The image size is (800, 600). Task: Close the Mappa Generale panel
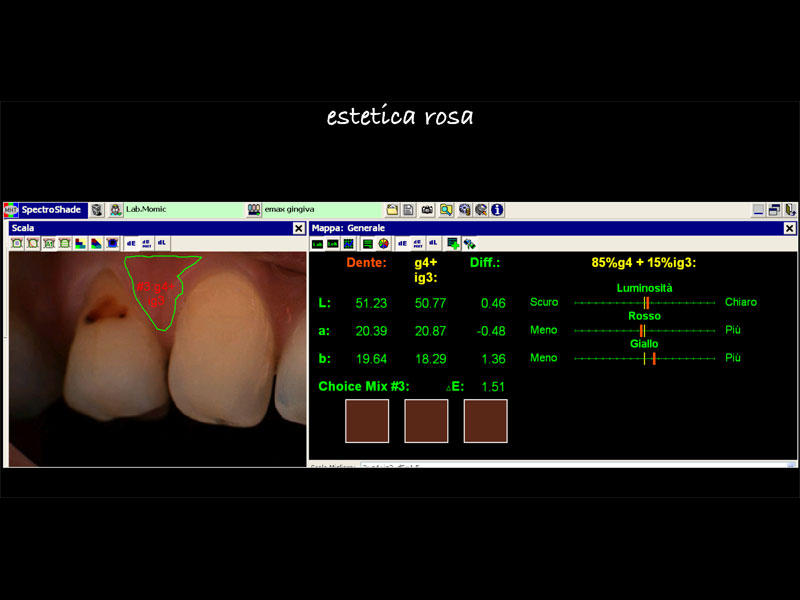click(789, 228)
